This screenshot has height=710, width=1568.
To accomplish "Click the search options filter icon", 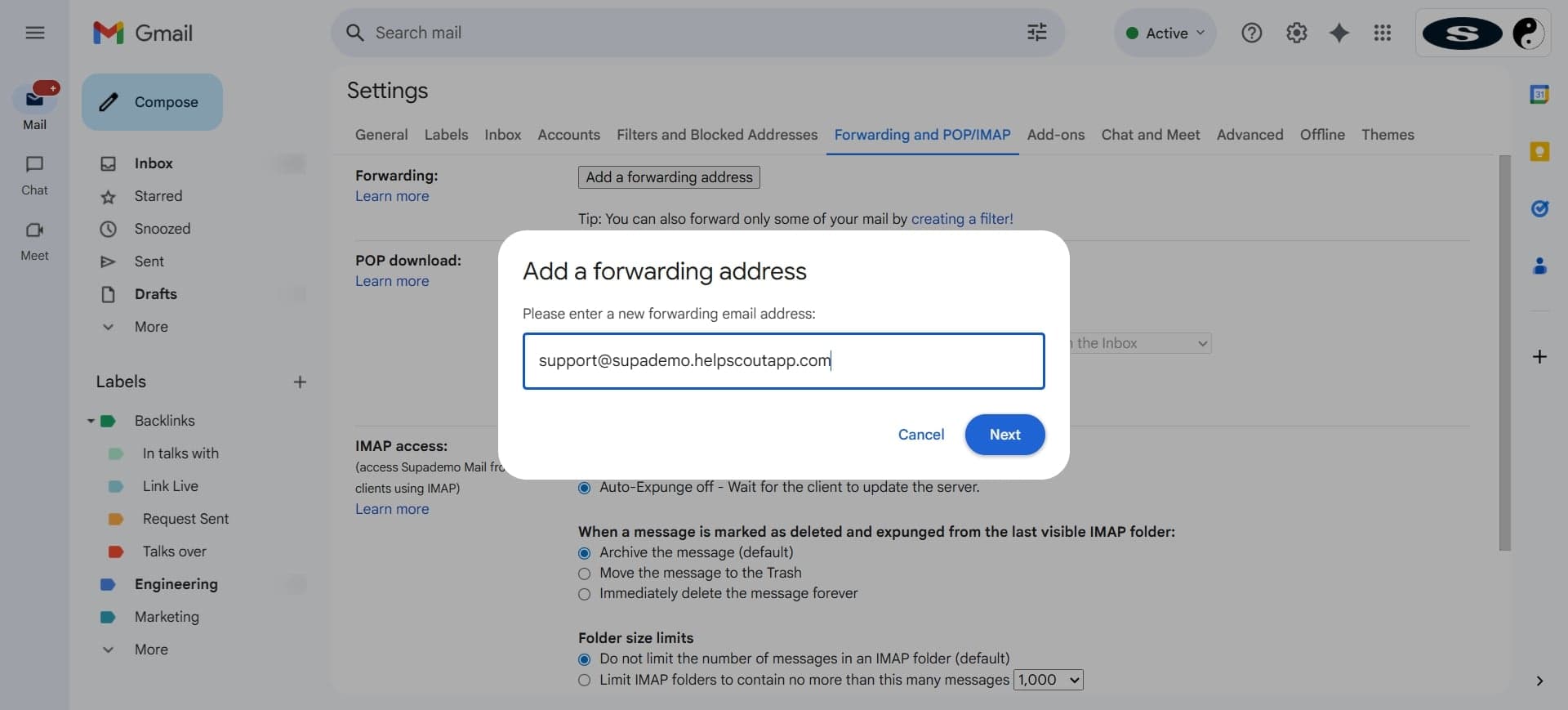I will pos(1036,33).
